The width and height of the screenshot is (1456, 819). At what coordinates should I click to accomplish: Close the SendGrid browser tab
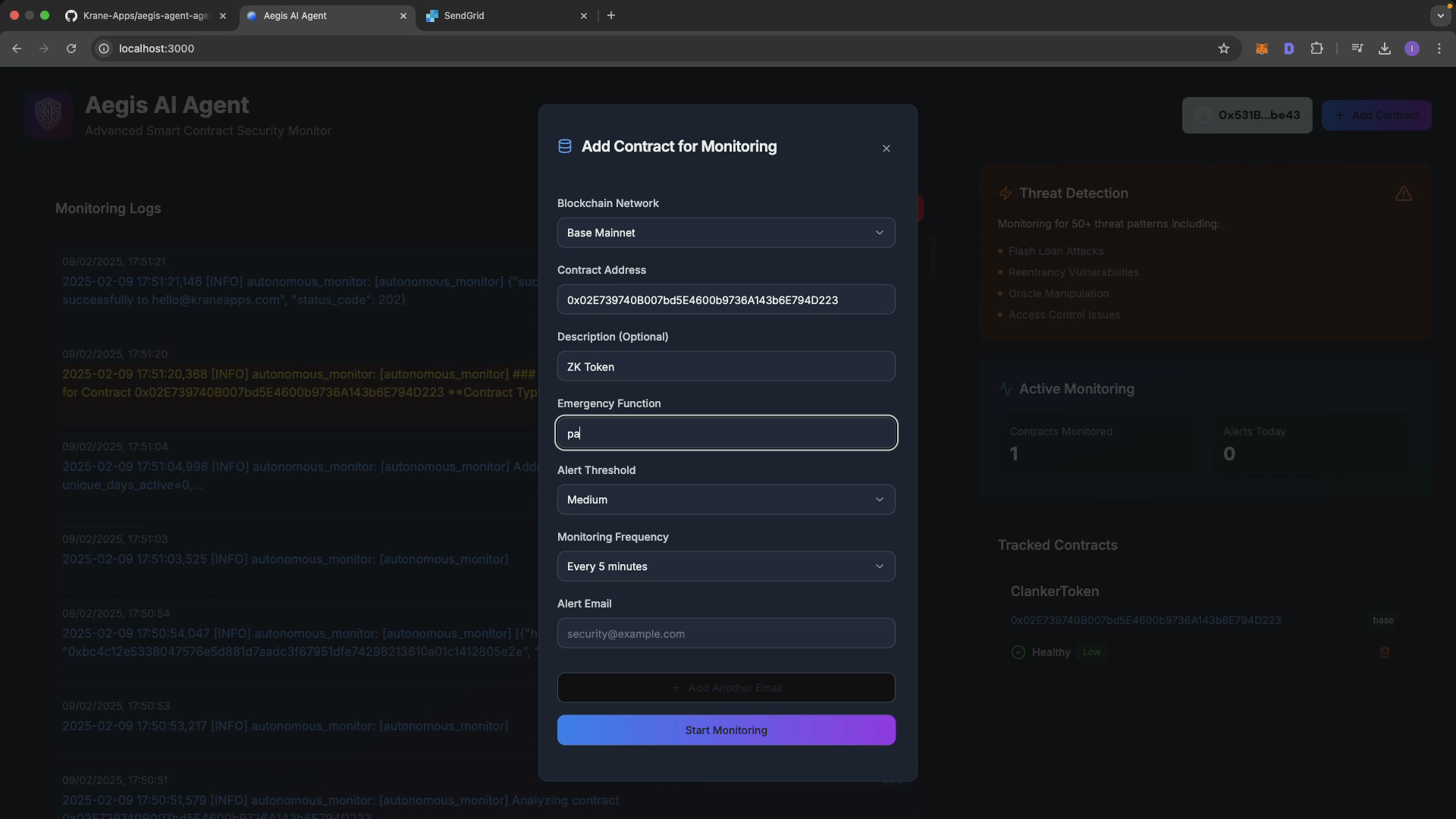583,16
